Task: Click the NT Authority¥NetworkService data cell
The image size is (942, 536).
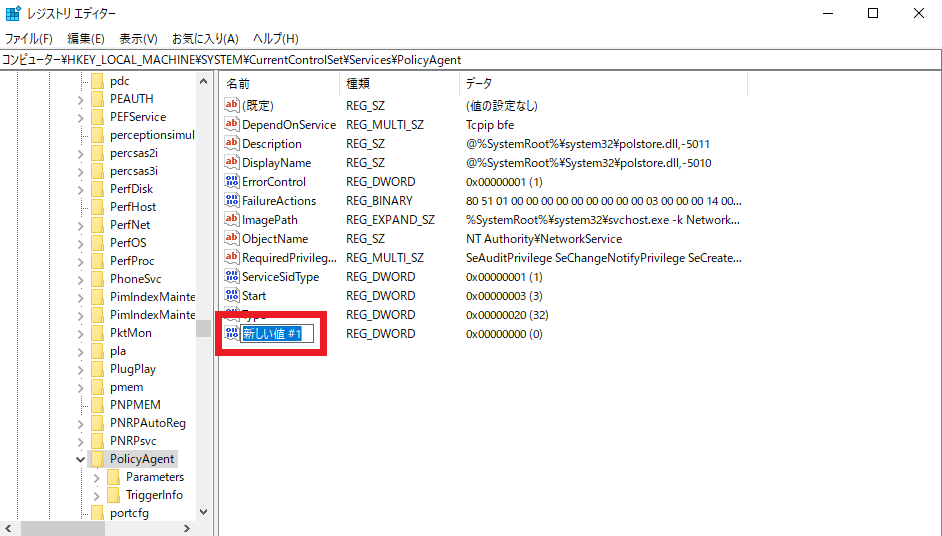Action: tap(544, 239)
